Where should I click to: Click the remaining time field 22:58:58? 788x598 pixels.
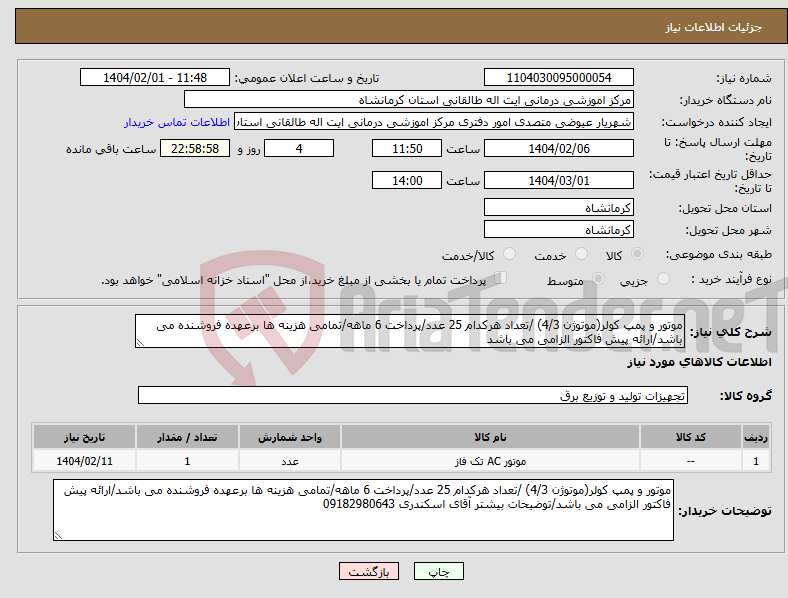[195, 148]
